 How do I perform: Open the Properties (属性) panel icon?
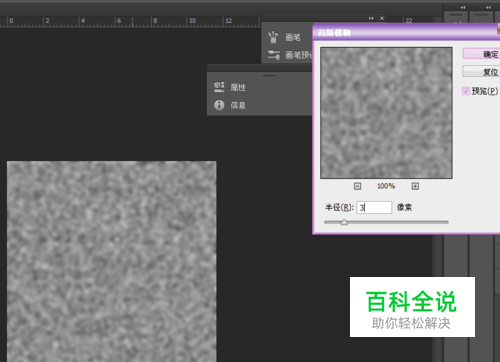coord(219,87)
